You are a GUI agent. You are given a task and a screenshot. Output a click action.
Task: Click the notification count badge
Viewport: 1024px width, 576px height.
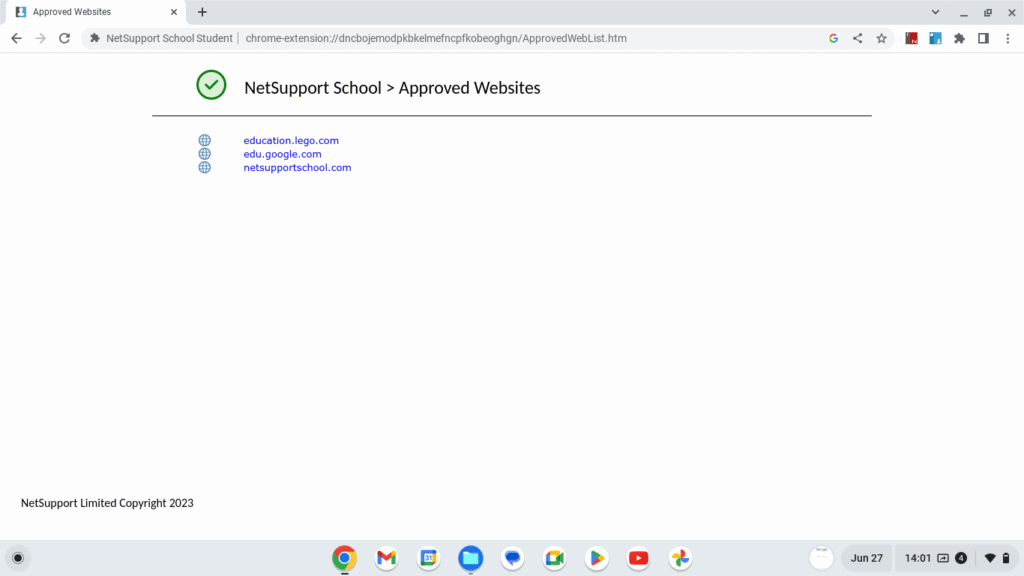click(961, 558)
